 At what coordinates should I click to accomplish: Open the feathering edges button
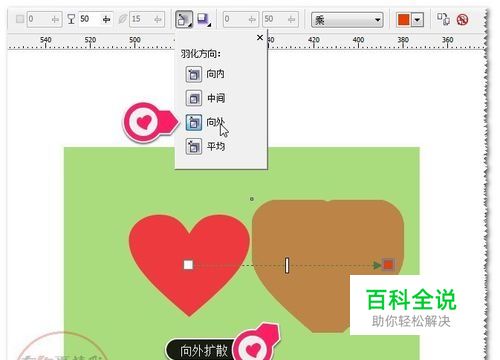[x=203, y=19]
